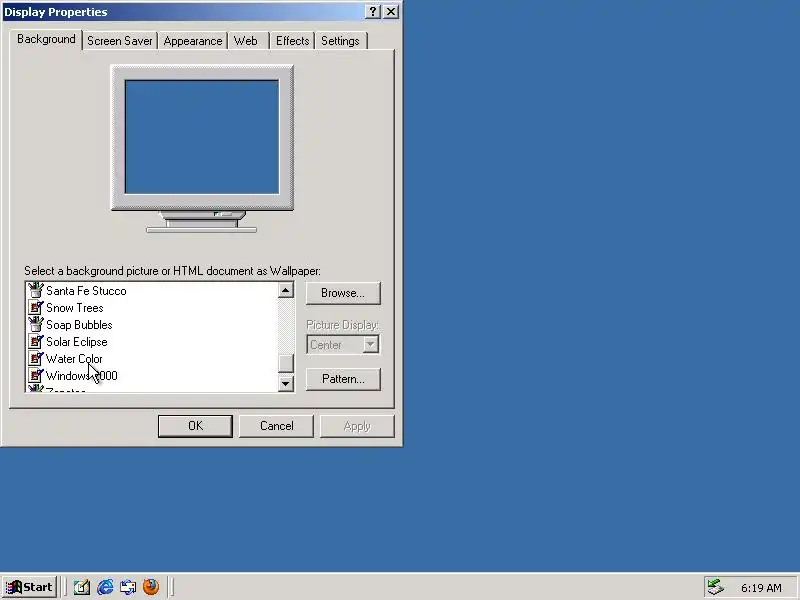Open the Web tab
Screen dimensions: 800x600
245,41
